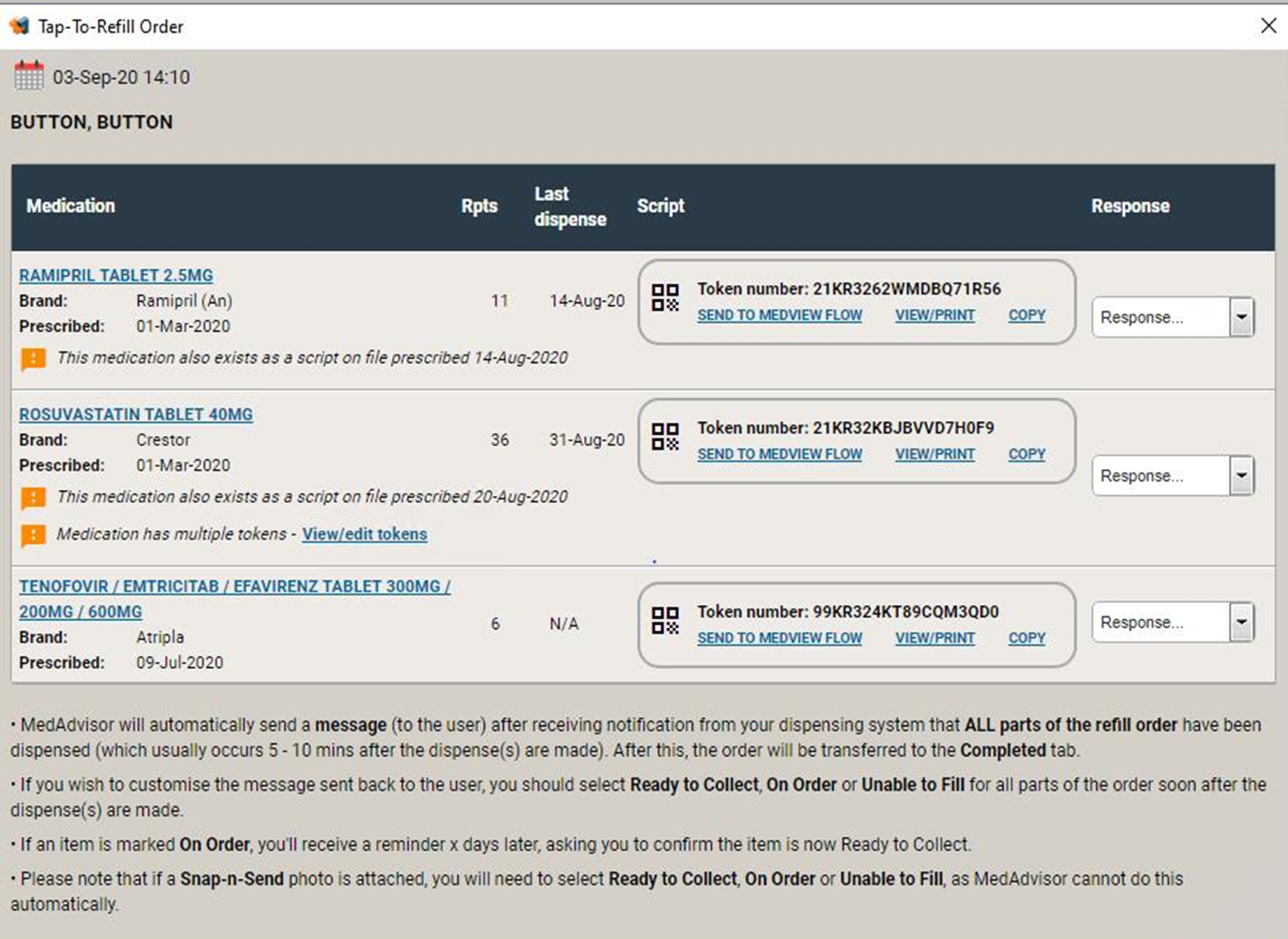Click the QR code icon for Ramipril token
1288x939 pixels.
[x=665, y=298]
